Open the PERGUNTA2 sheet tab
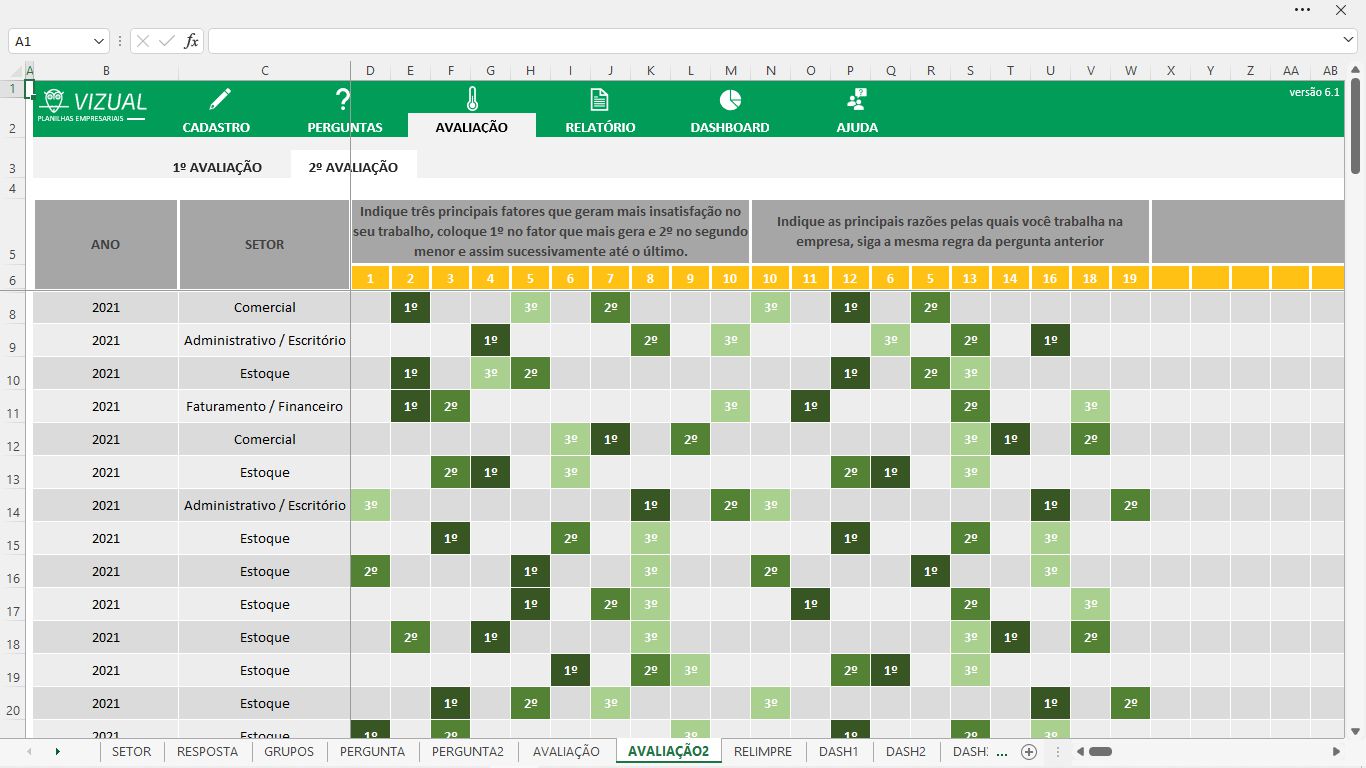Image resolution: width=1366 pixels, height=768 pixels. 468,751
